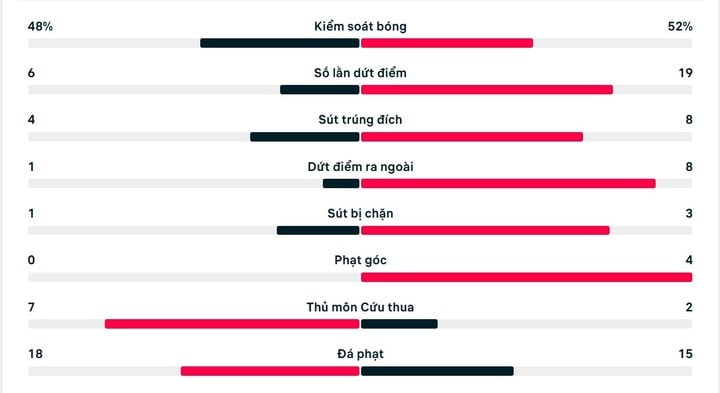Viewport: 720px width, 393px height.
Task: Click red bar for 7 saves
Action: (x=232, y=324)
